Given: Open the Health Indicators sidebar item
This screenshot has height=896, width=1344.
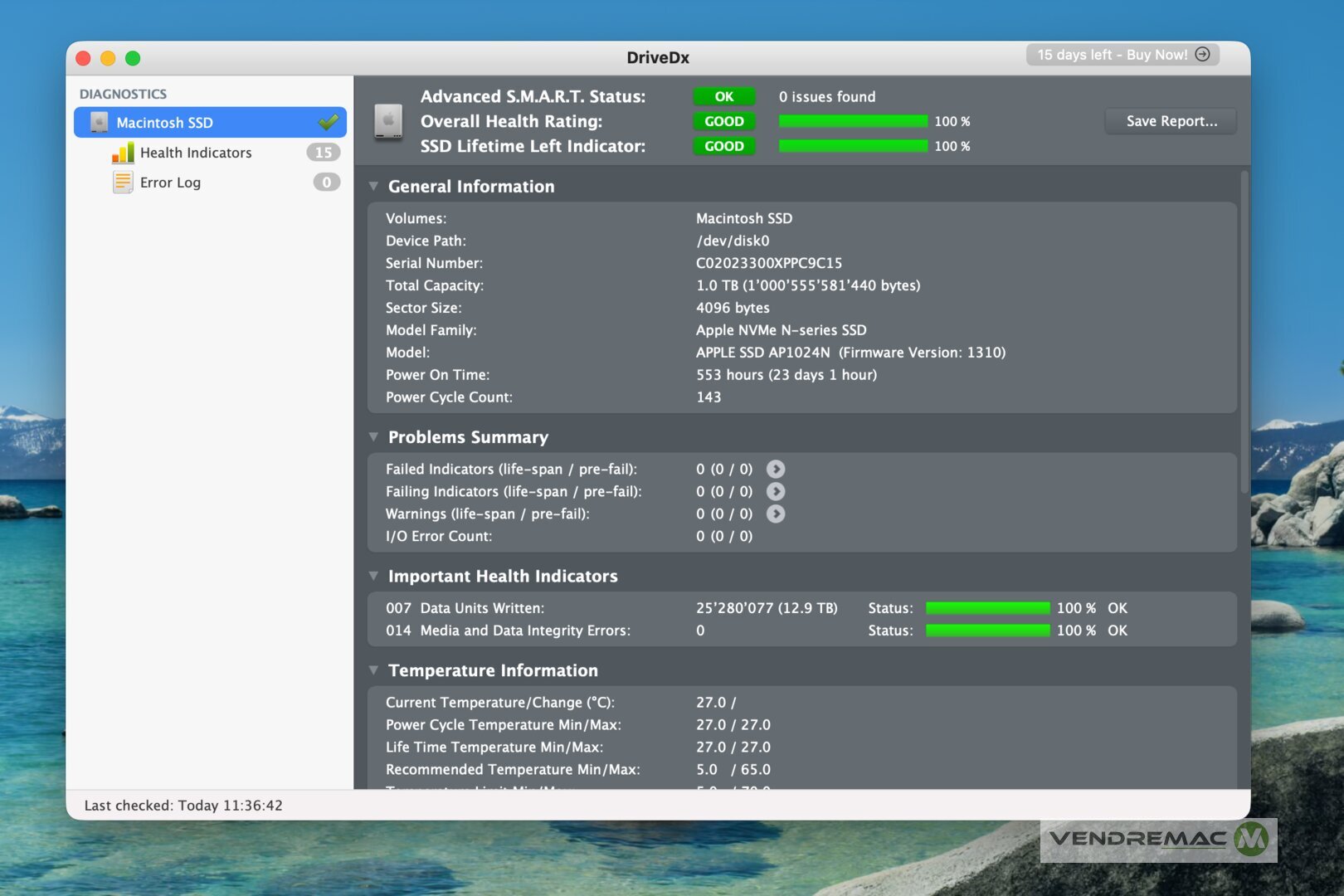Looking at the screenshot, I should (196, 153).
